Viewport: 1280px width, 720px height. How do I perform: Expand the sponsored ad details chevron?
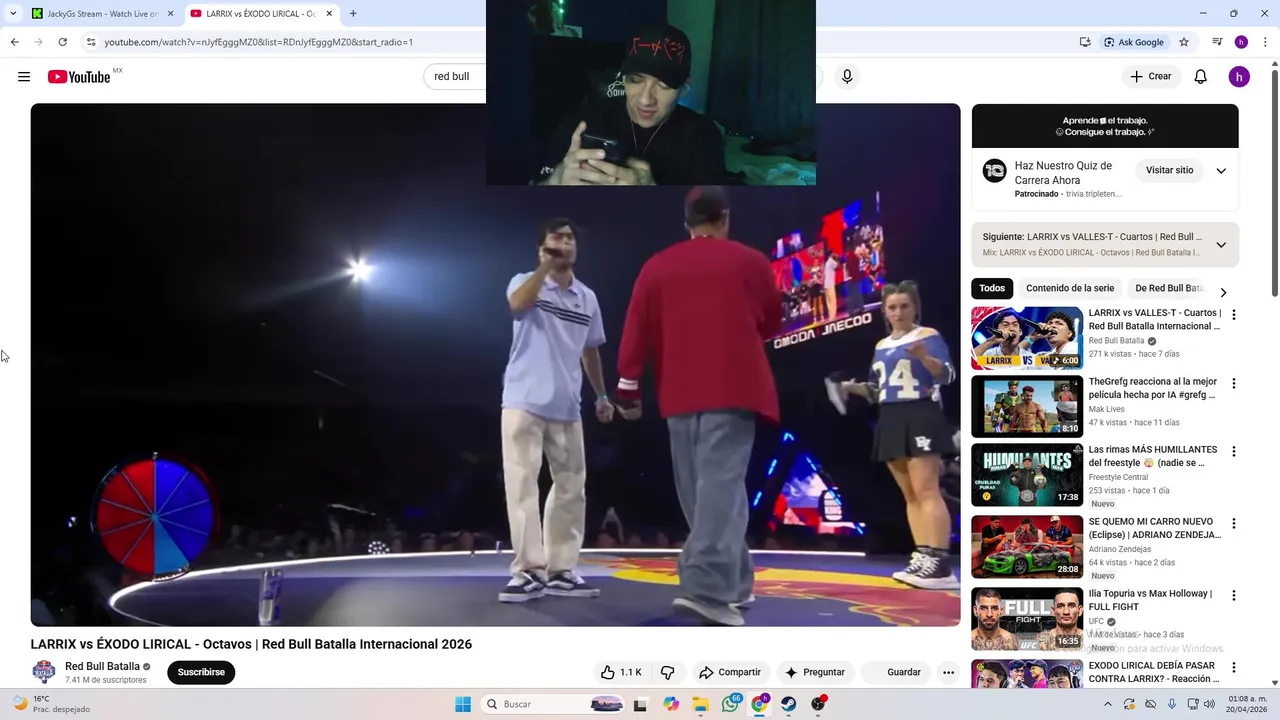pos(1221,171)
